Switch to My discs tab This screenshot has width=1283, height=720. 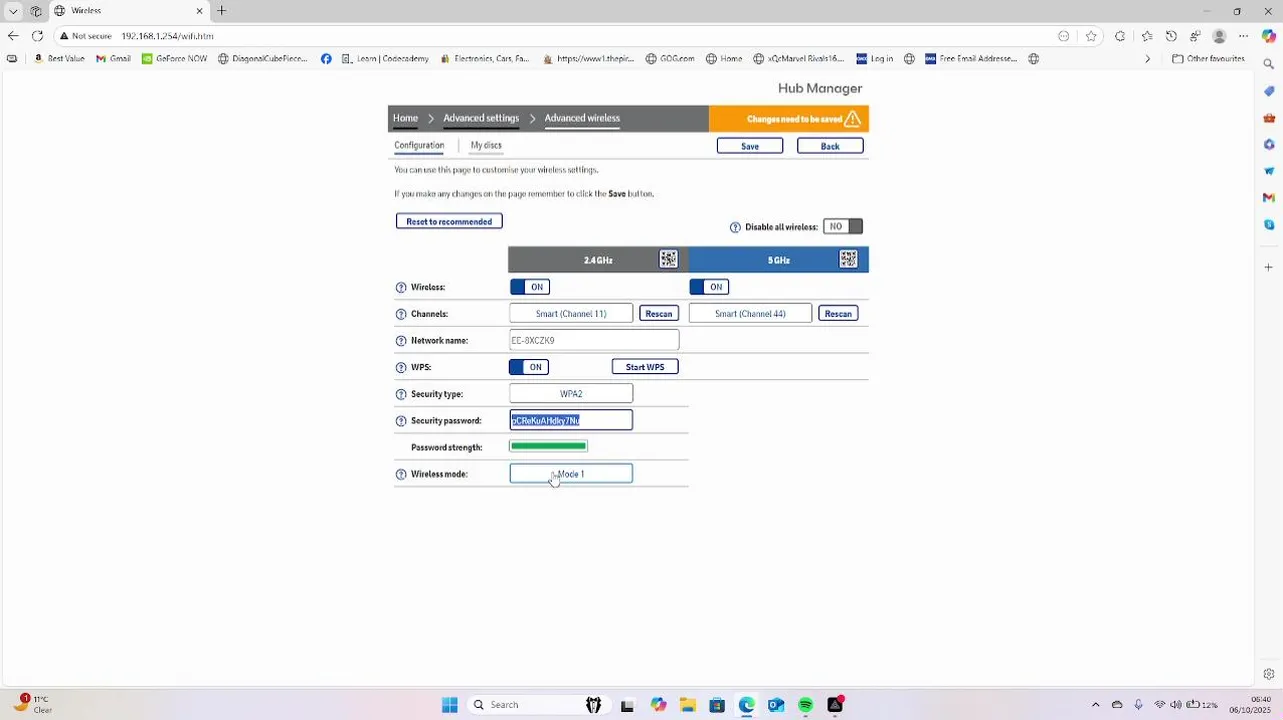click(486, 146)
